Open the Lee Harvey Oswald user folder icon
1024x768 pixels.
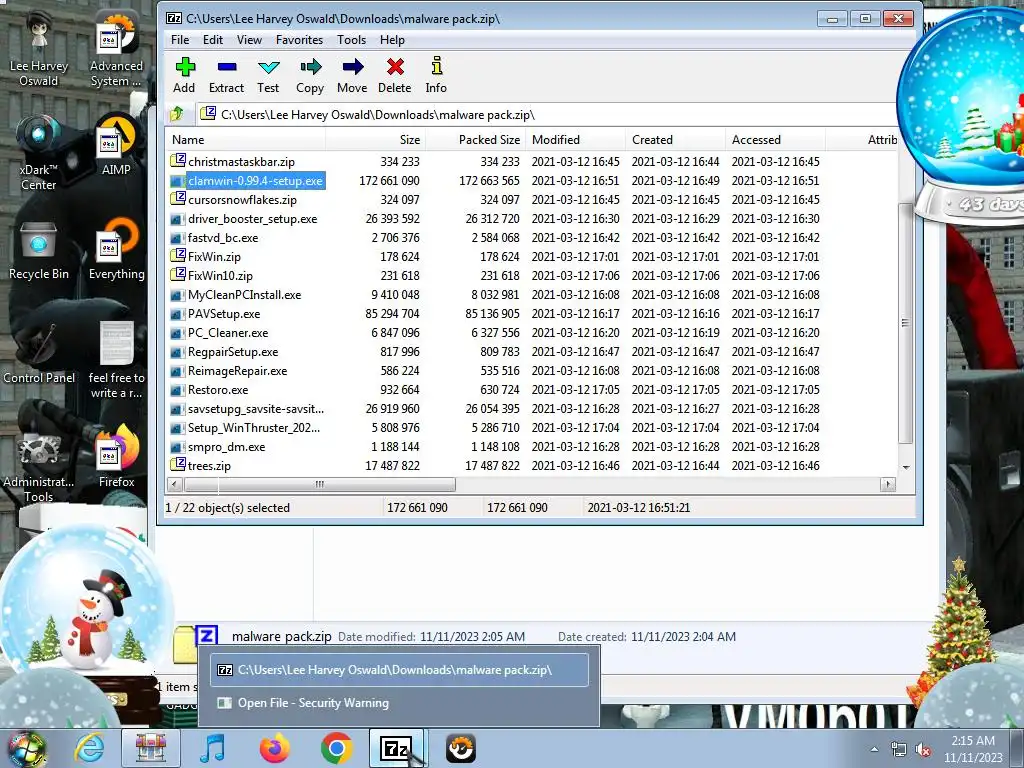coord(39,50)
